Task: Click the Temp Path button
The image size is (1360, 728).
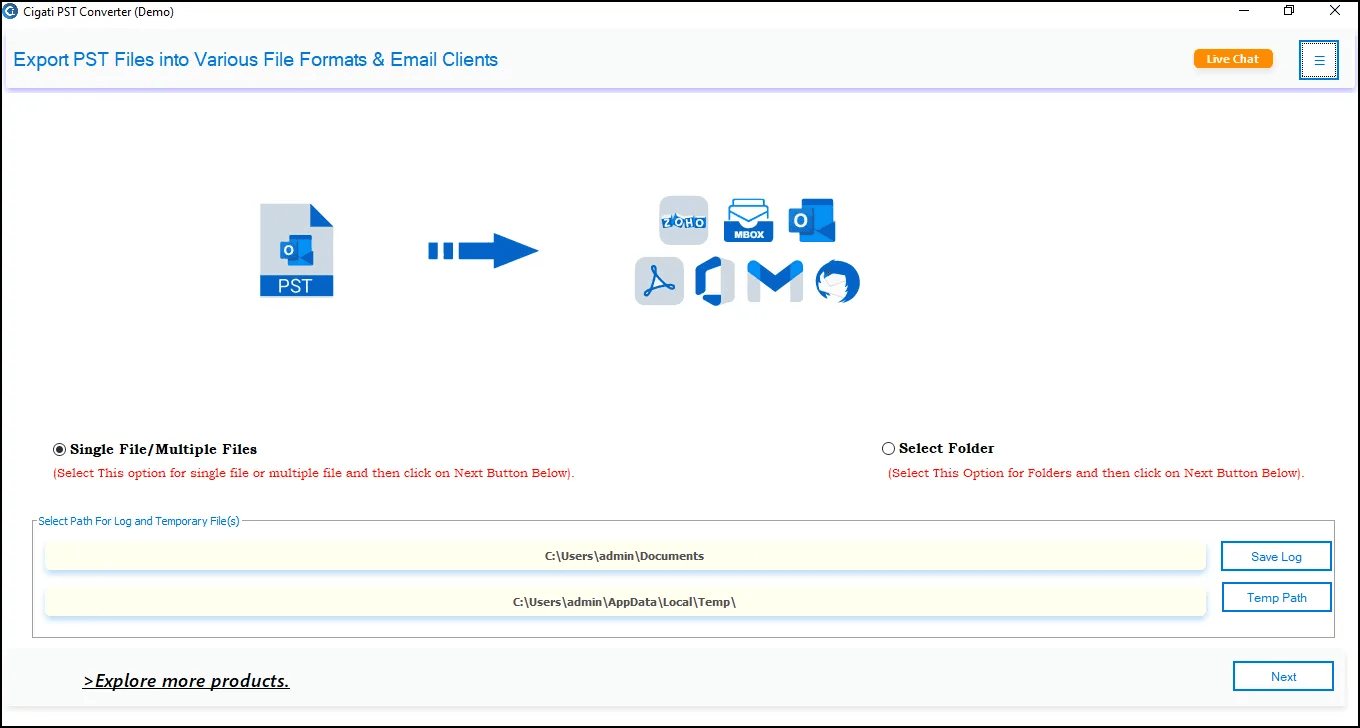Action: click(1277, 597)
